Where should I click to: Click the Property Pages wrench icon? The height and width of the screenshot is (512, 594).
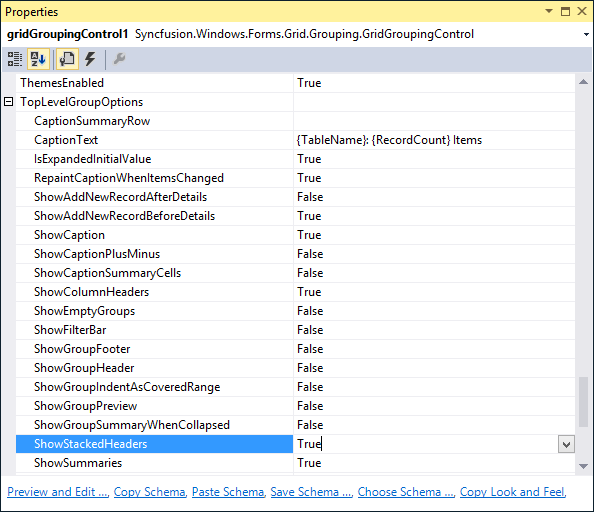pyautogui.click(x=119, y=59)
